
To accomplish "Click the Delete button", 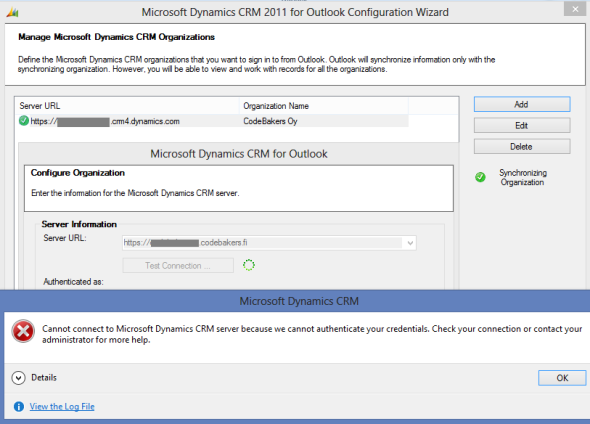I will pos(522,146).
